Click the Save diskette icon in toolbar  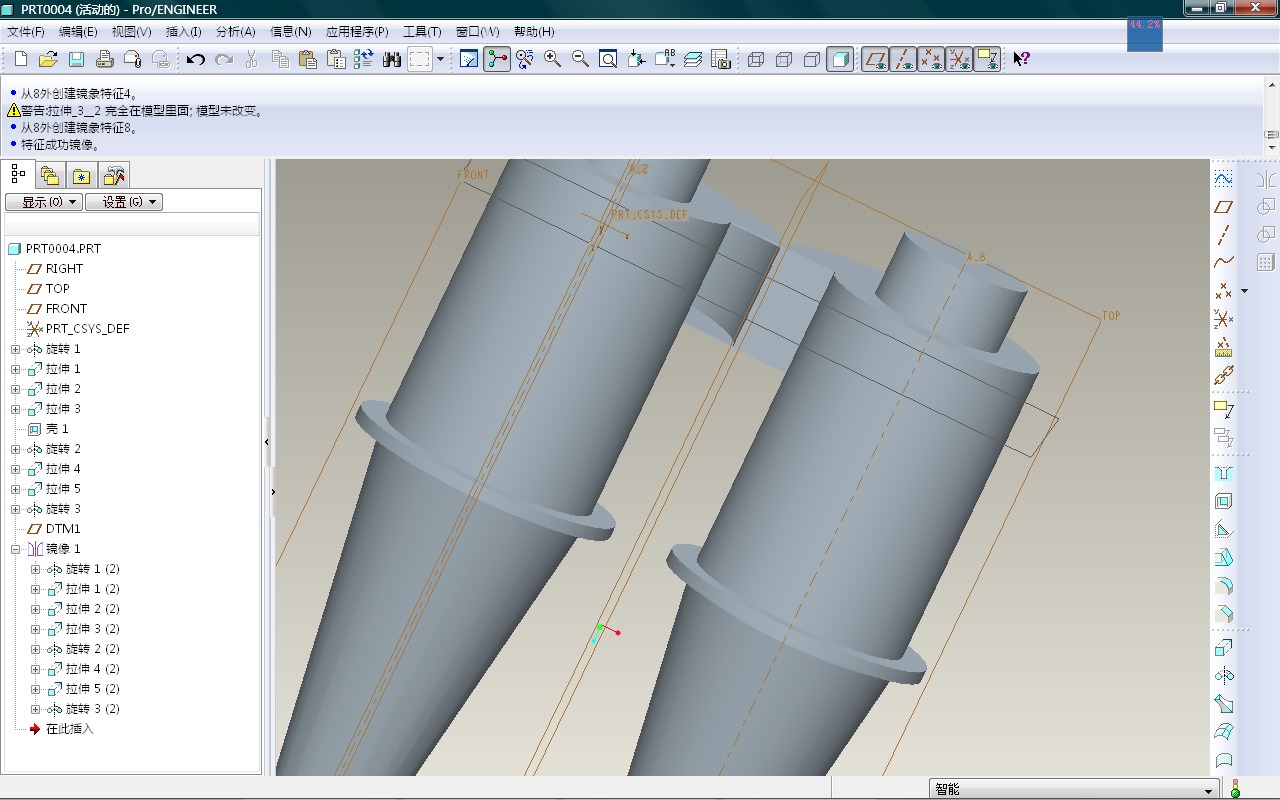(76, 59)
